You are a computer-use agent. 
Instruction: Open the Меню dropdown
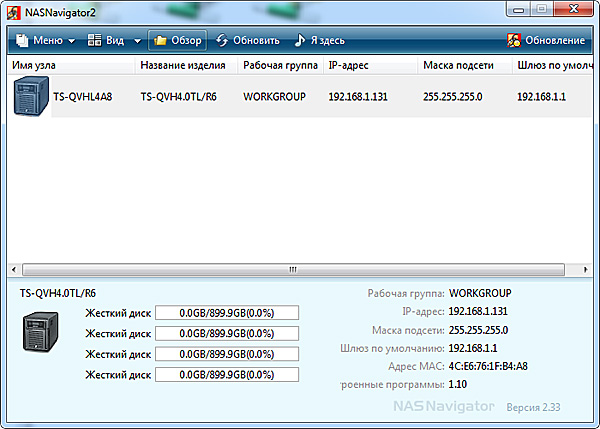coord(46,41)
